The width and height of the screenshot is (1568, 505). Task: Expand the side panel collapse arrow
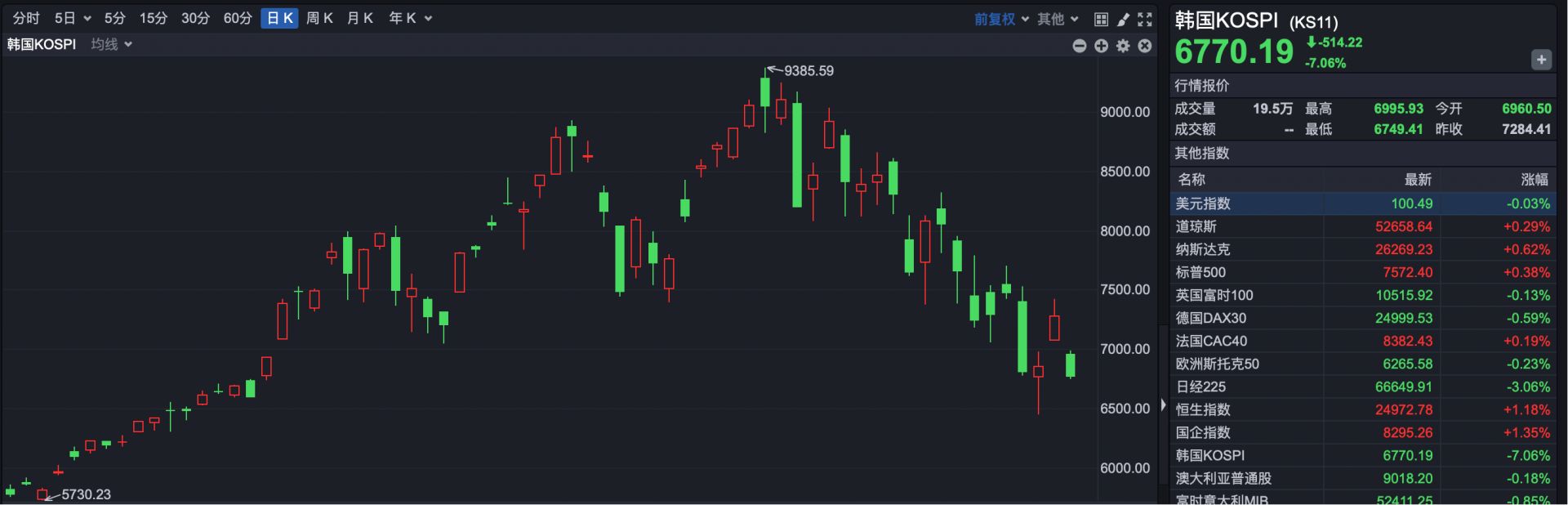click(1163, 404)
